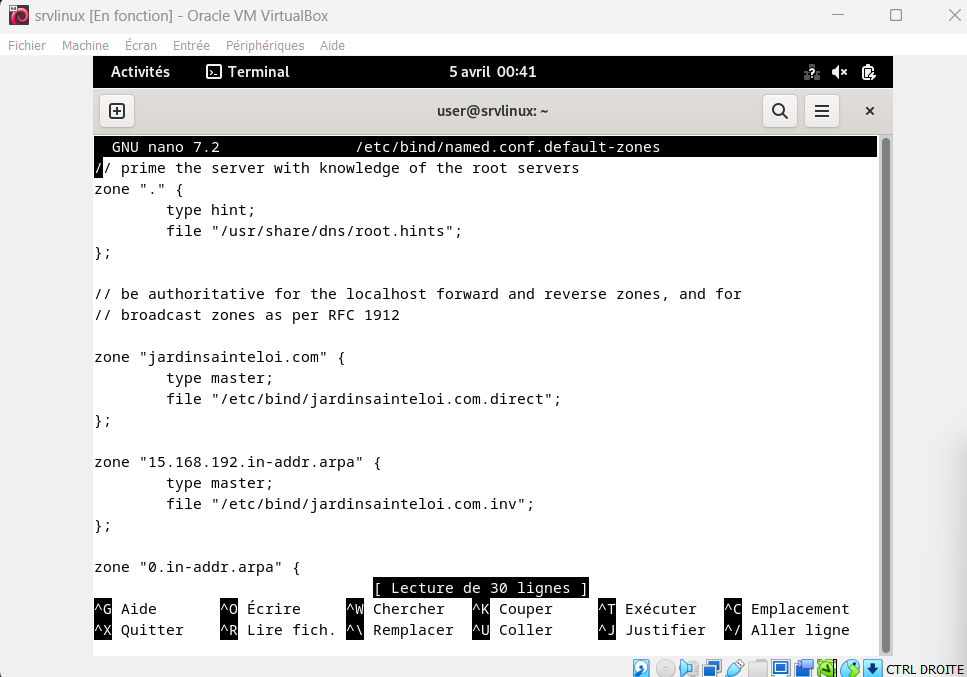Open a new terminal tab
Image resolution: width=967 pixels, height=677 pixels.
[x=117, y=111]
